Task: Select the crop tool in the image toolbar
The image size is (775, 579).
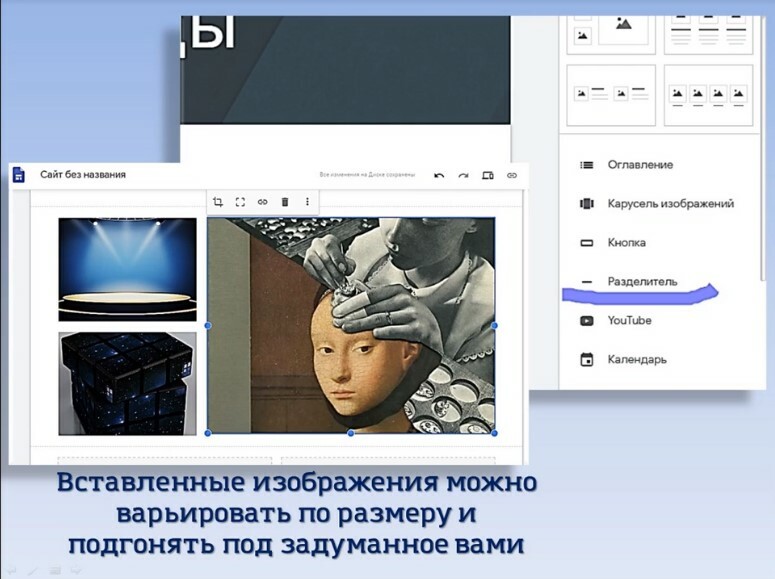Action: tap(217, 202)
